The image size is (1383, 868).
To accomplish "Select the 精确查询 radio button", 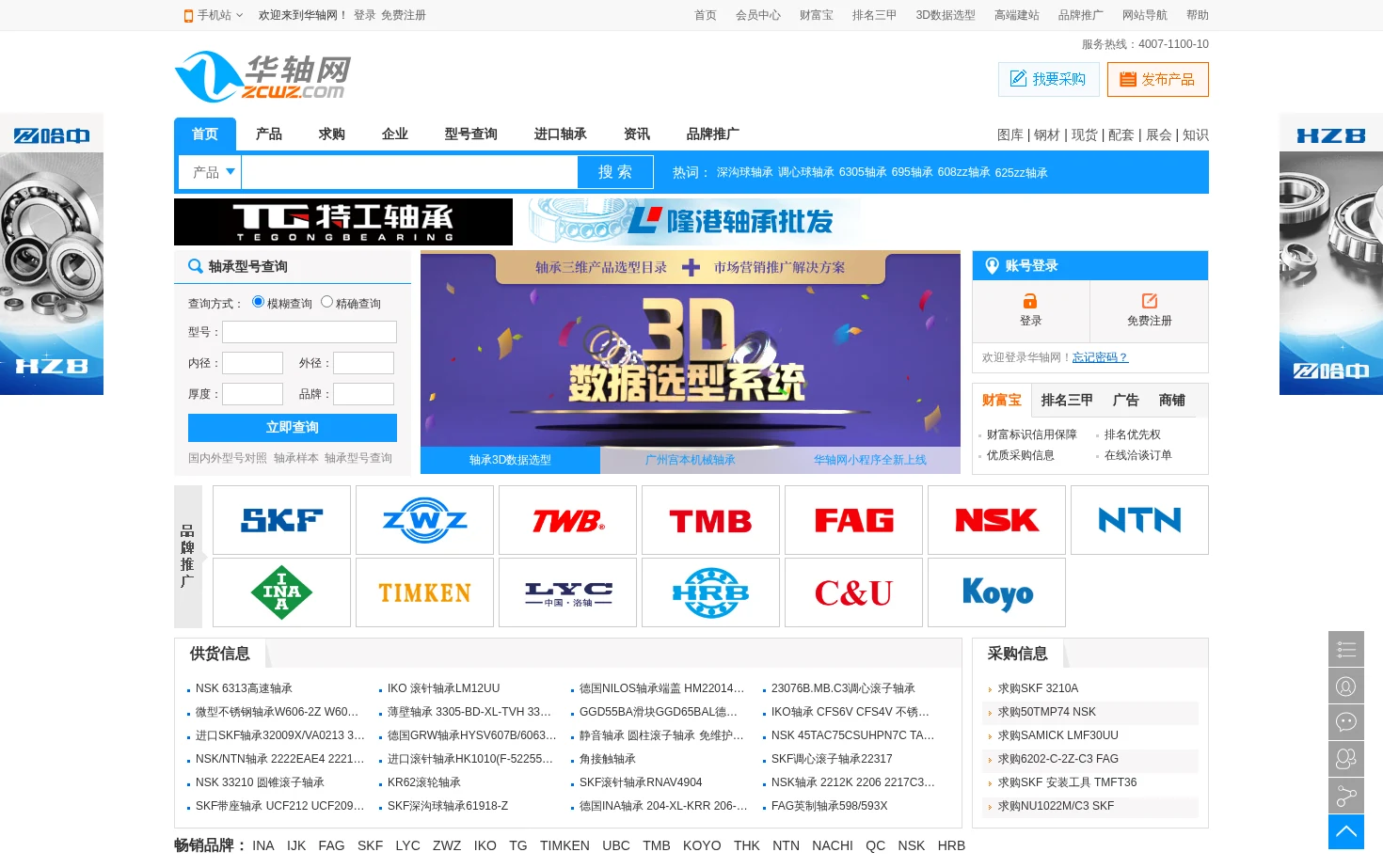I will [x=326, y=302].
